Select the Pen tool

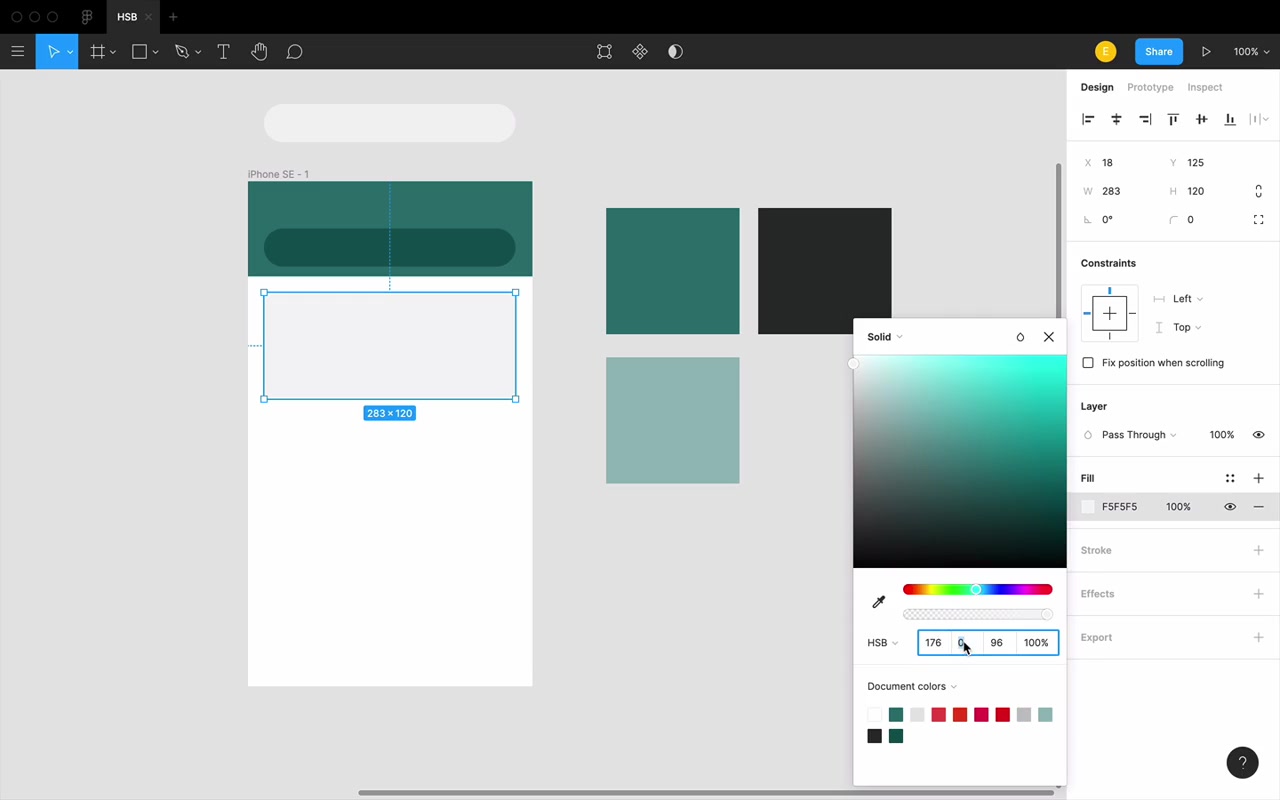(182, 52)
